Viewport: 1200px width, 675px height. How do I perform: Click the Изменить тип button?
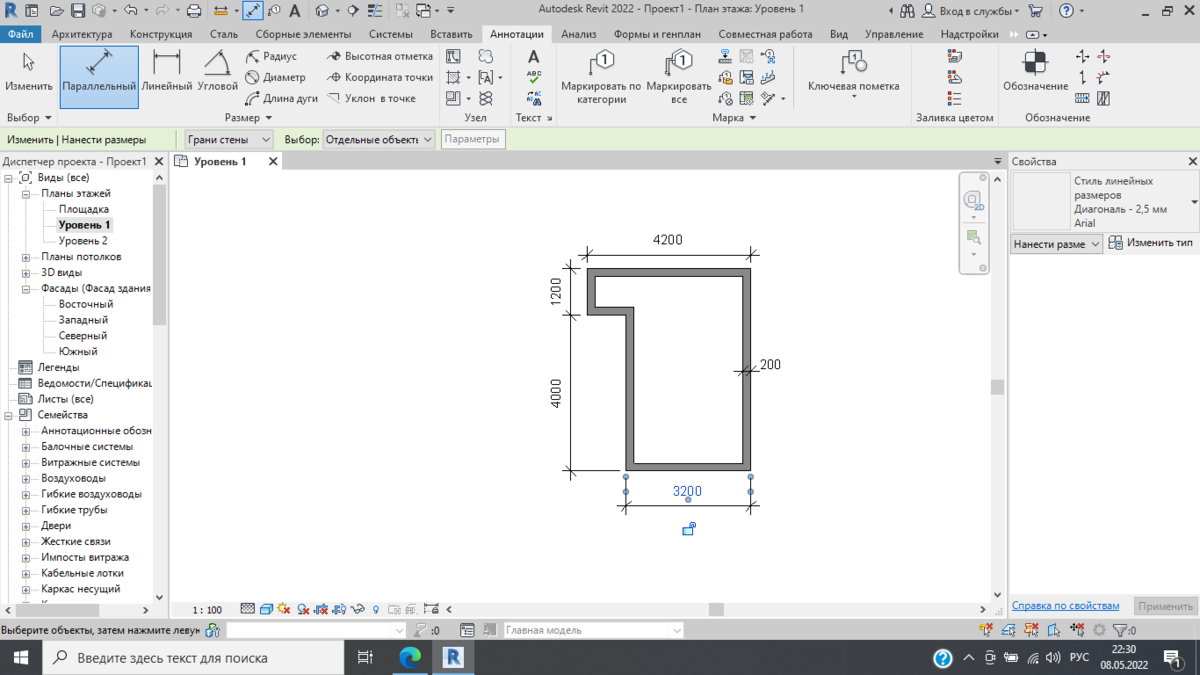pos(1152,243)
